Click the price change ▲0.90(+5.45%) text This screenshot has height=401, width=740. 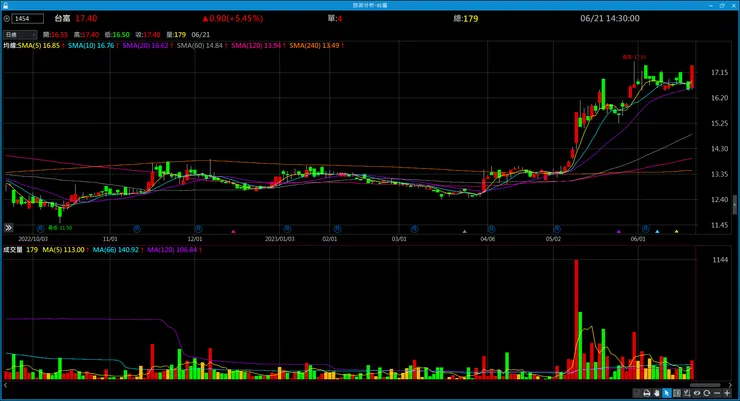pyautogui.click(x=233, y=18)
